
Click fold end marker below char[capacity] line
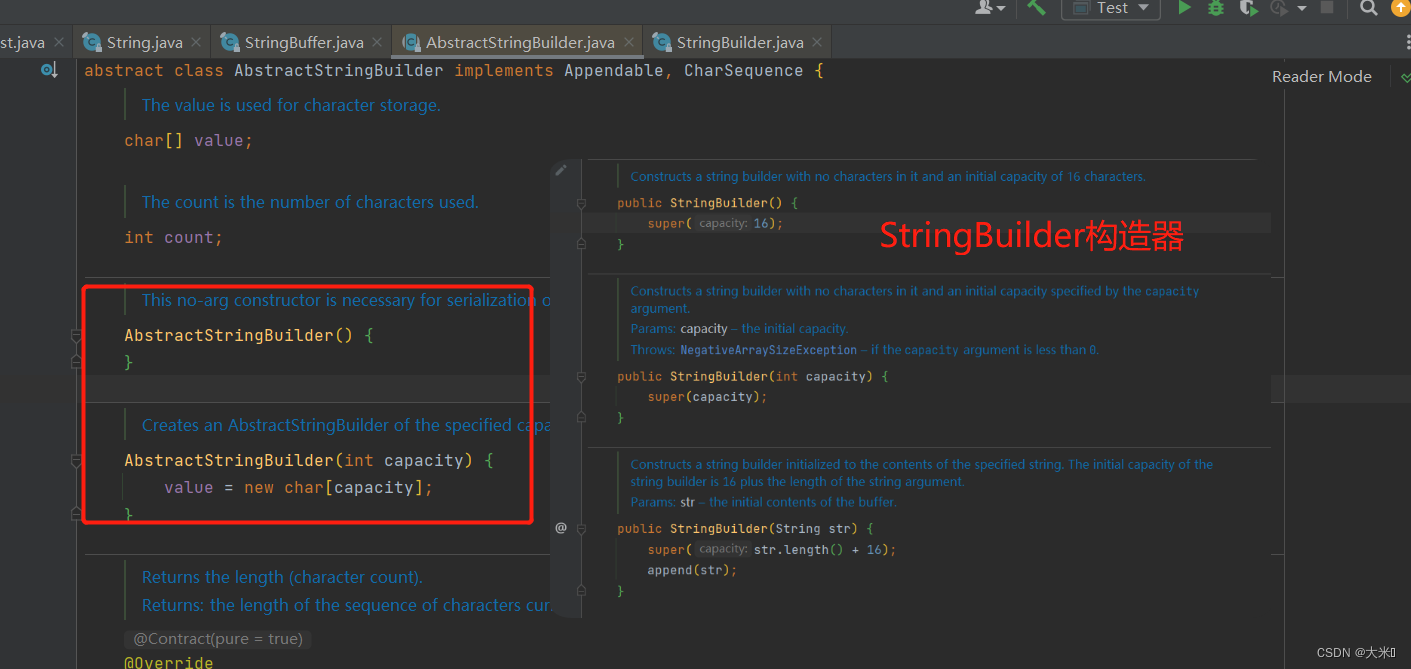click(x=76, y=513)
